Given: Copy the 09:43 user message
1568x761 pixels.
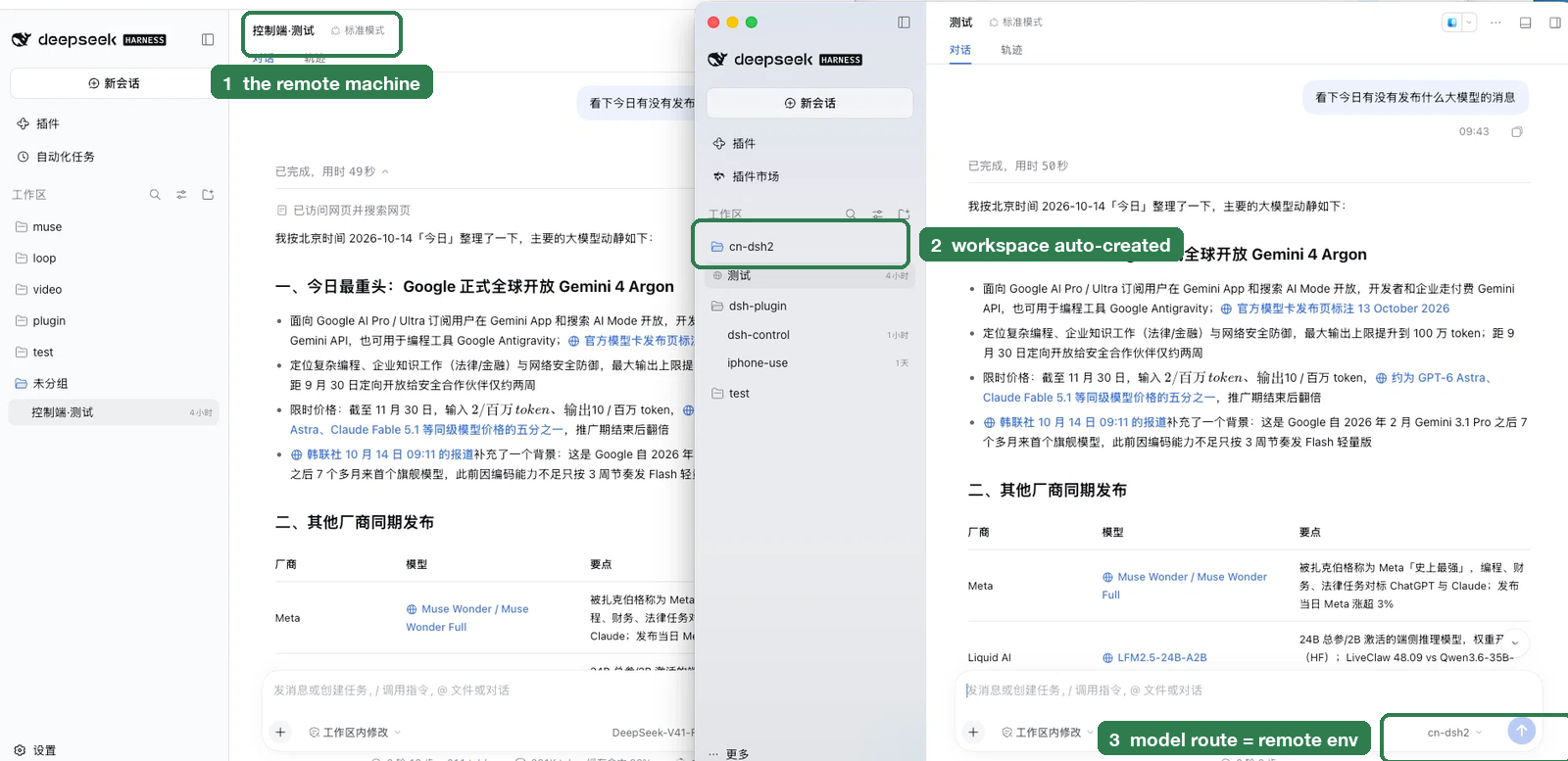Looking at the screenshot, I should click(x=1517, y=131).
